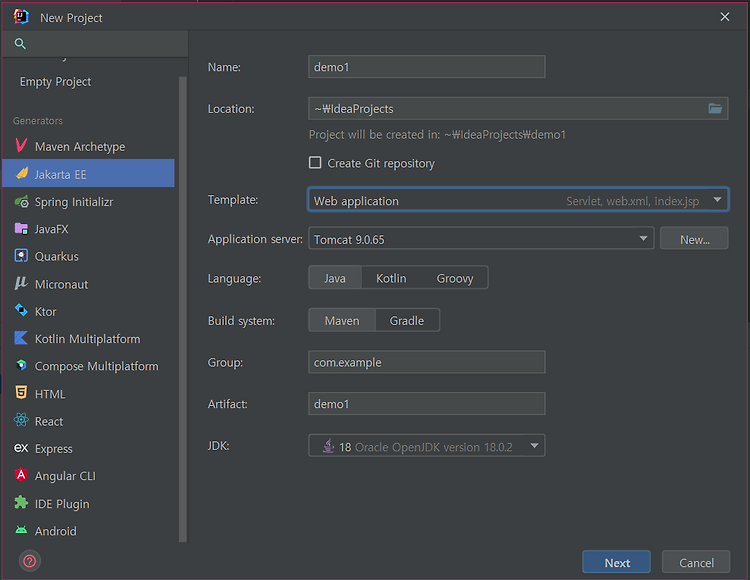Set build system to Gradle
750x580 pixels.
click(407, 320)
